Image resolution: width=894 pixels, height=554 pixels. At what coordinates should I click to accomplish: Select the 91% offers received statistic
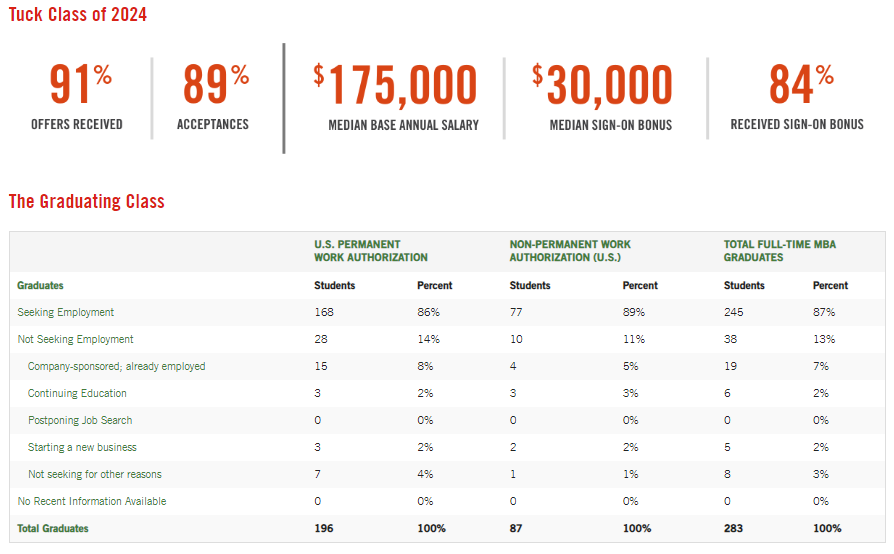click(x=79, y=86)
